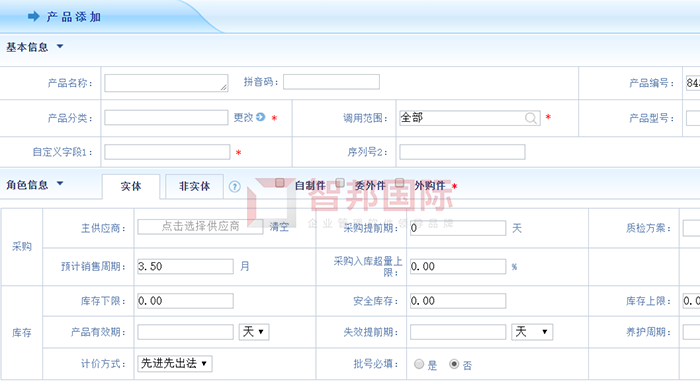700x384 pixels.
Task: Click the 调用范围 field showing 全部
Action: click(470, 118)
